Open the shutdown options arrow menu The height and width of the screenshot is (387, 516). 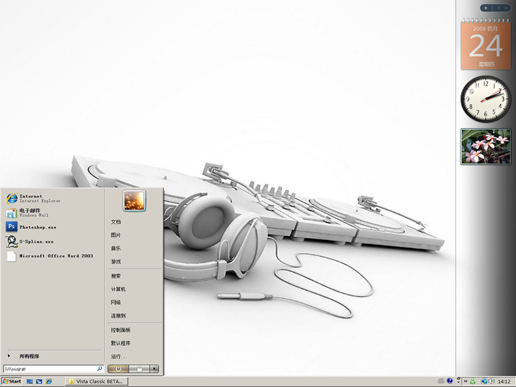154,369
